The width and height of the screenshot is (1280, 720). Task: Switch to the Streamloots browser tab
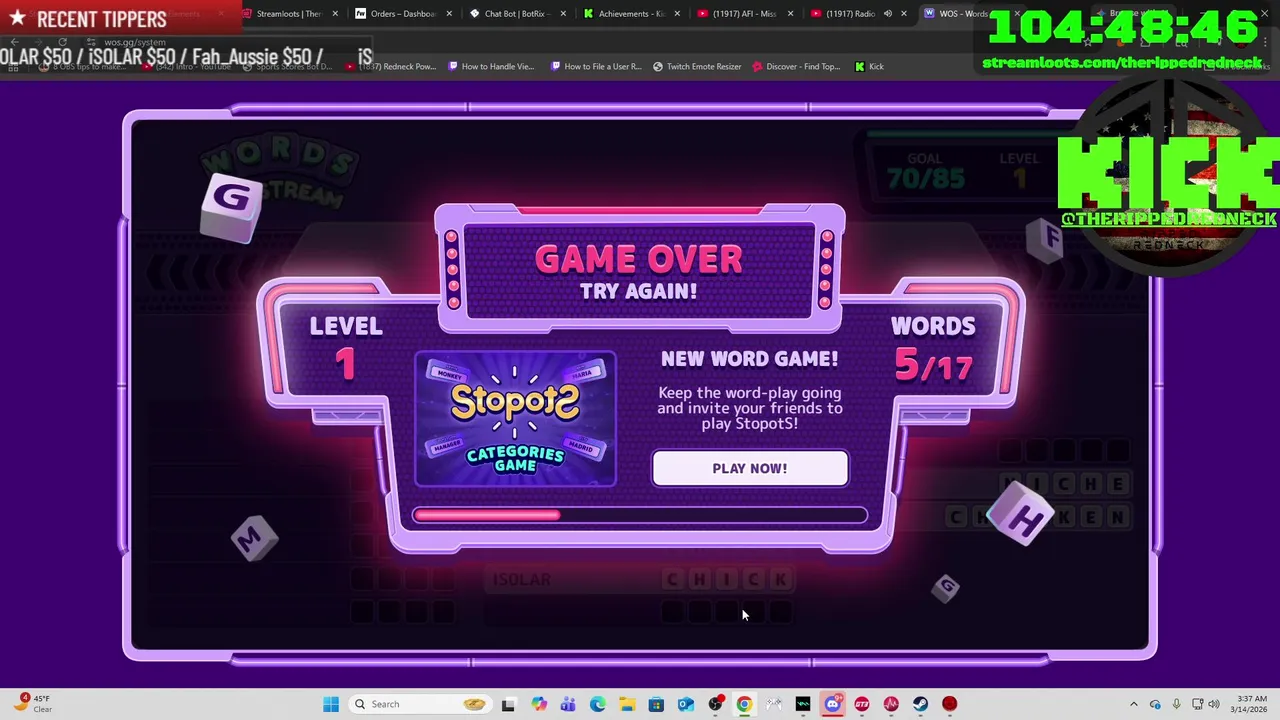click(x=288, y=14)
